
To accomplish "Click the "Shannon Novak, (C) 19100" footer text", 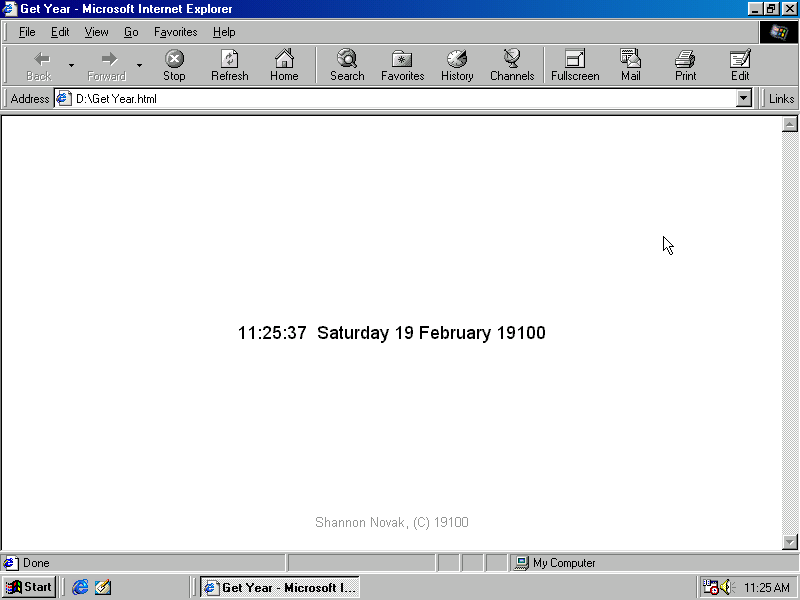I will [x=392, y=522].
